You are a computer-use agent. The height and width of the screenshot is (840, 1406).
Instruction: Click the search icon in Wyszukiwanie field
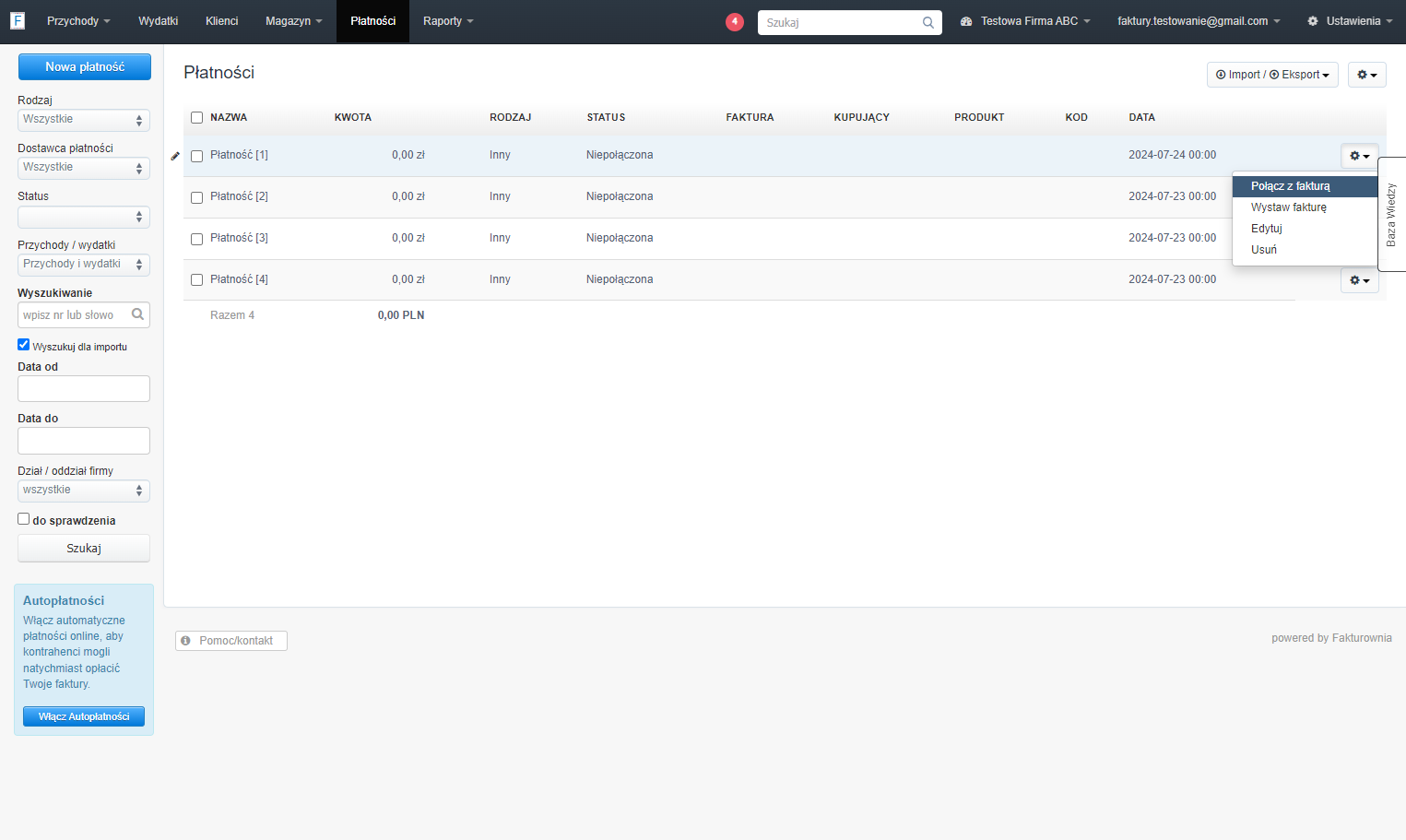pos(137,314)
